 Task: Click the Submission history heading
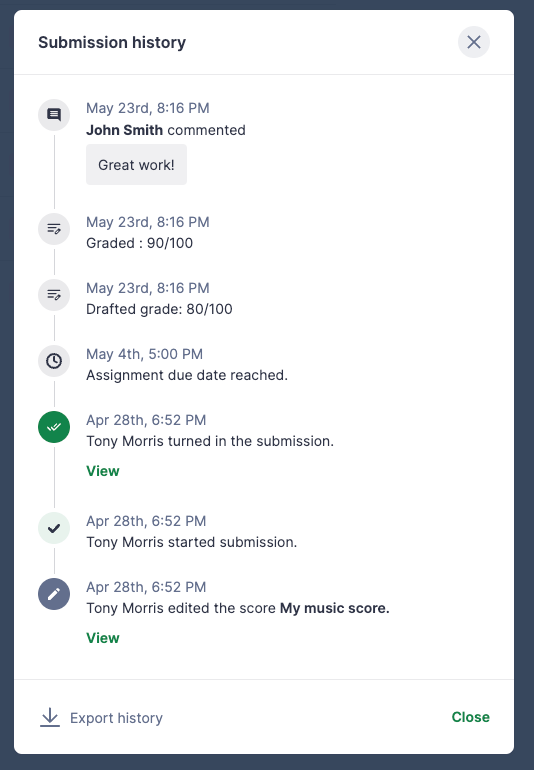pyautogui.click(x=112, y=42)
